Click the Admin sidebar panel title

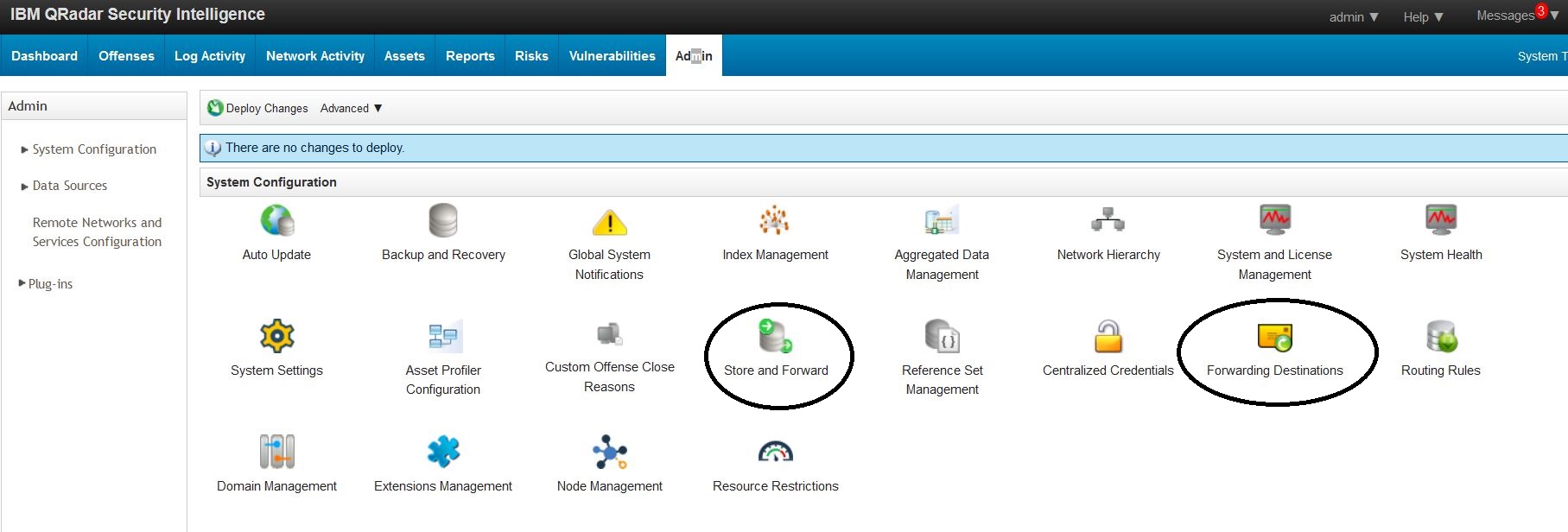coord(28,106)
